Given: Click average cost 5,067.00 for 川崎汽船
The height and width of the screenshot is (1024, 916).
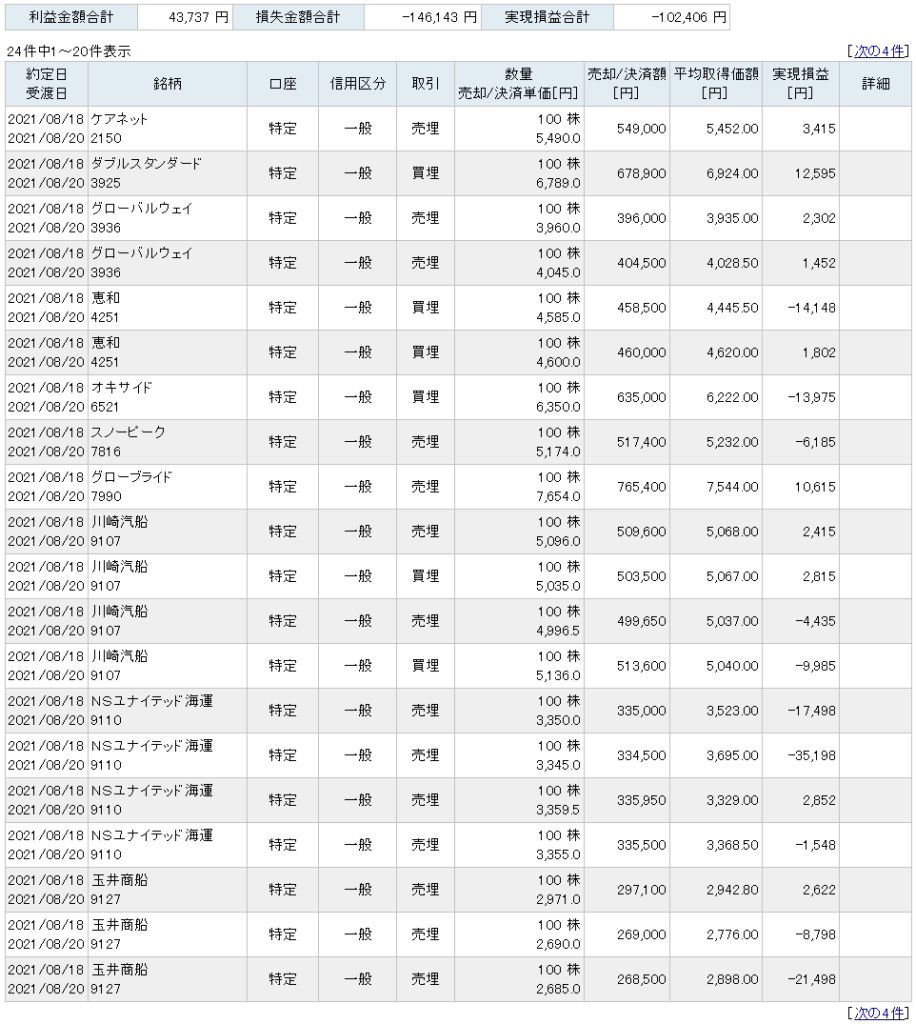Looking at the screenshot, I should tap(733, 577).
